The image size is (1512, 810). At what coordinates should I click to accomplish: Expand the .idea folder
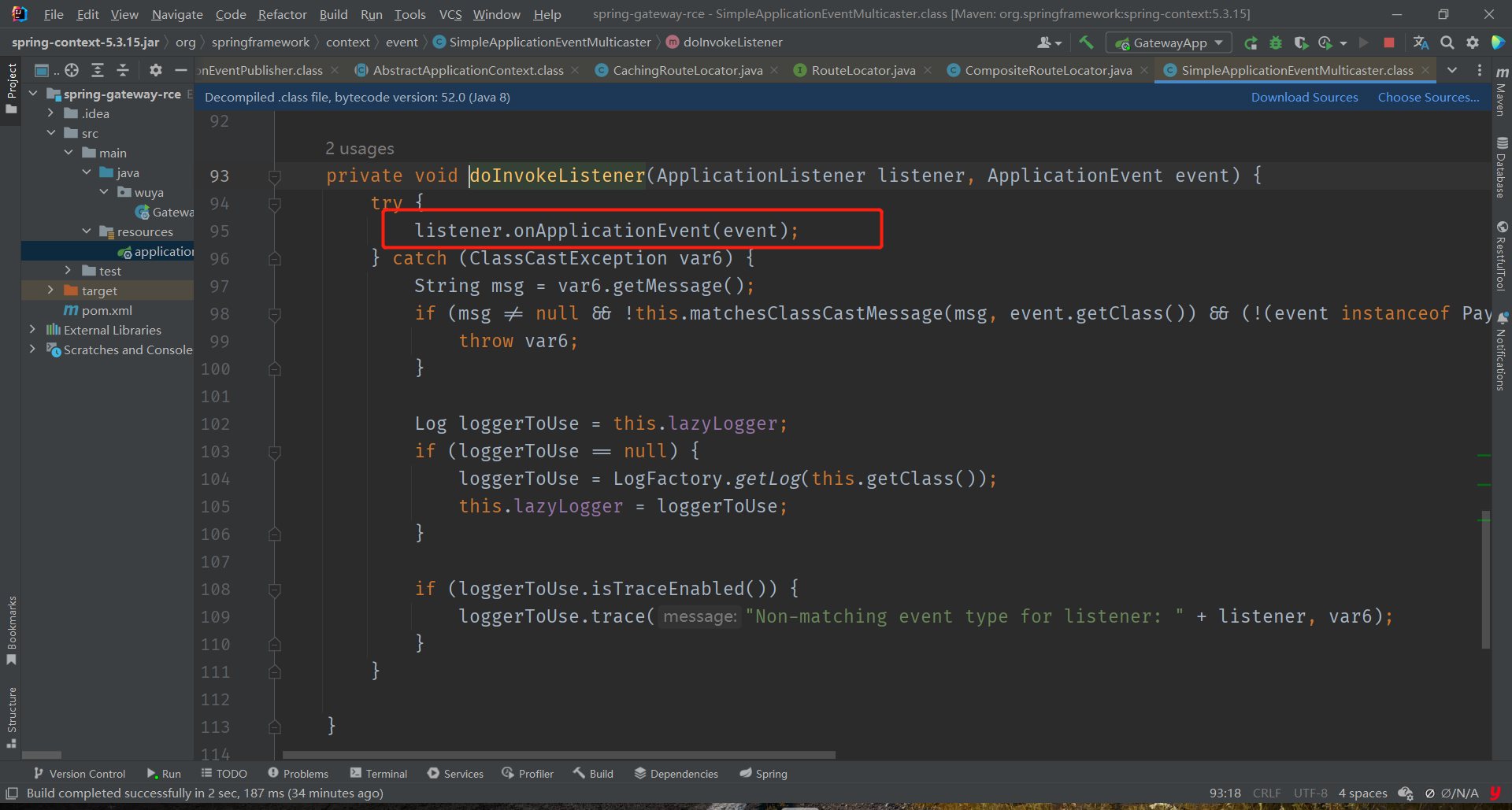[x=51, y=113]
